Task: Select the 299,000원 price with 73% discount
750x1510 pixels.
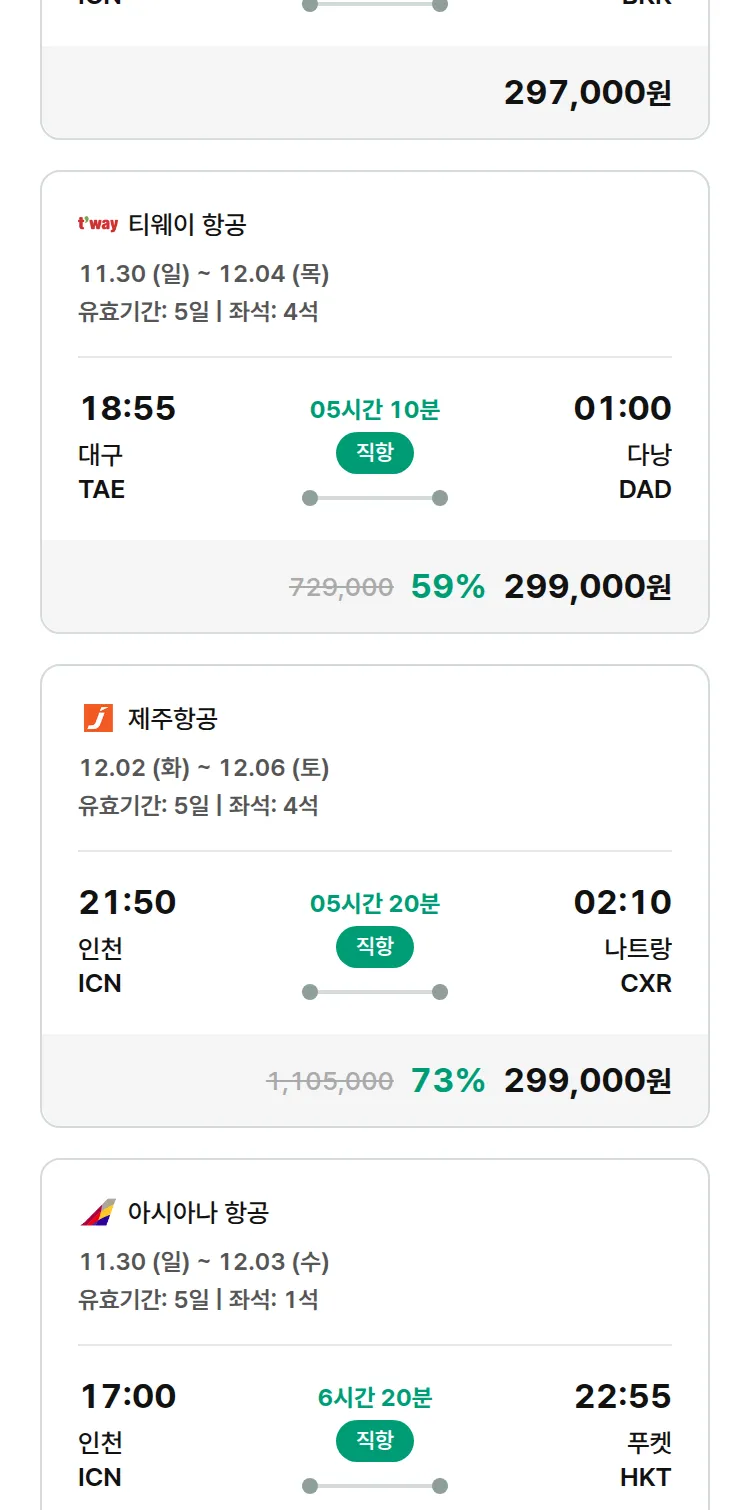Action: (x=587, y=1081)
